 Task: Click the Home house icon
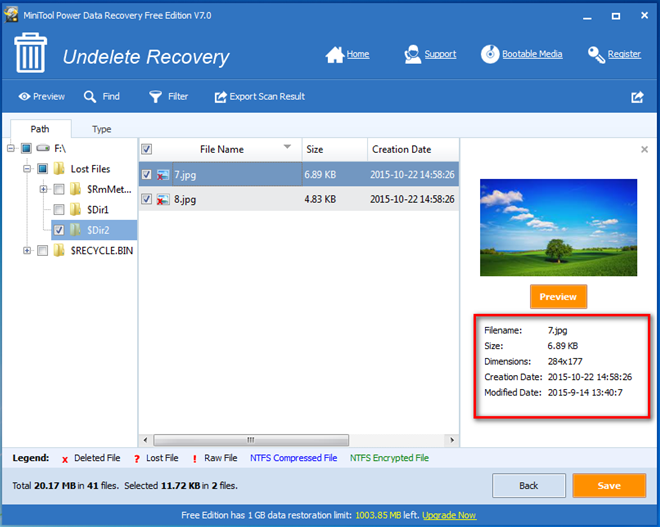click(x=335, y=54)
